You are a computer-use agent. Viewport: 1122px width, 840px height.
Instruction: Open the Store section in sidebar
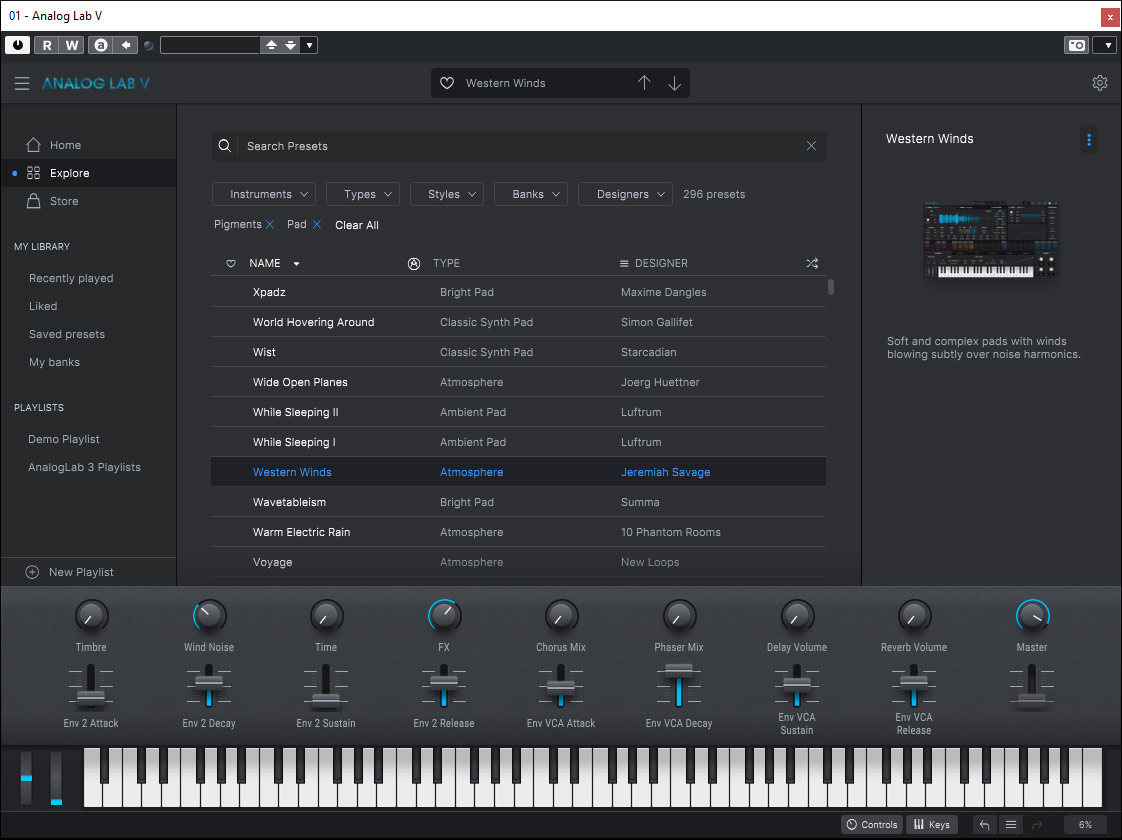pyautogui.click(x=64, y=201)
